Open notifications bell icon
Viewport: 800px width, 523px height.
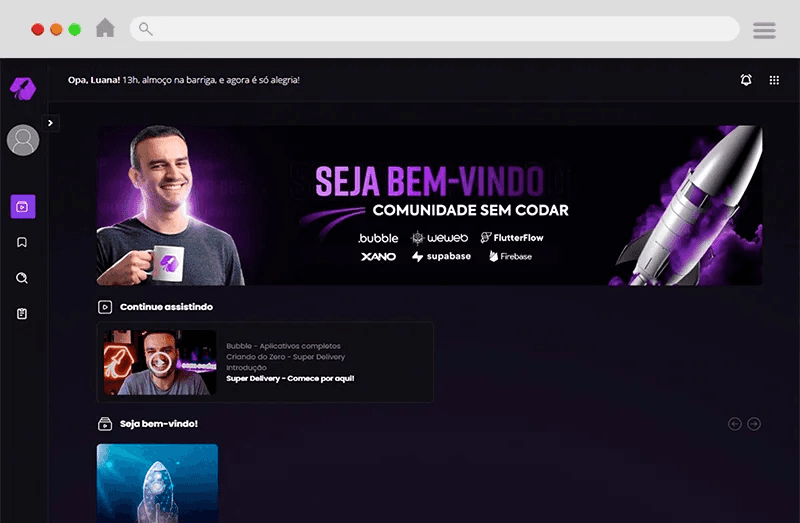[746, 80]
